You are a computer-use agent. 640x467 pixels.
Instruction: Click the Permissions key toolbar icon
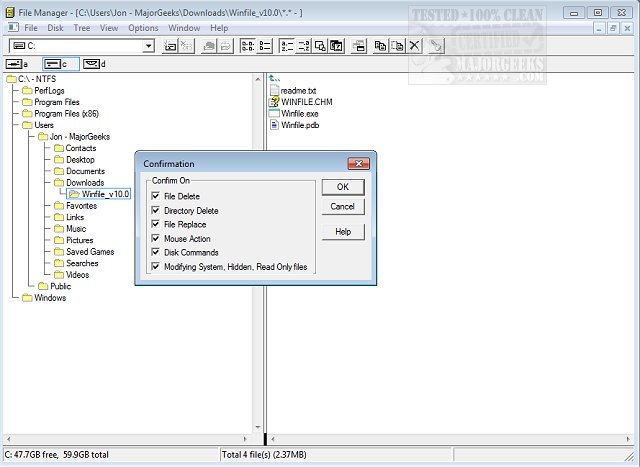436,46
